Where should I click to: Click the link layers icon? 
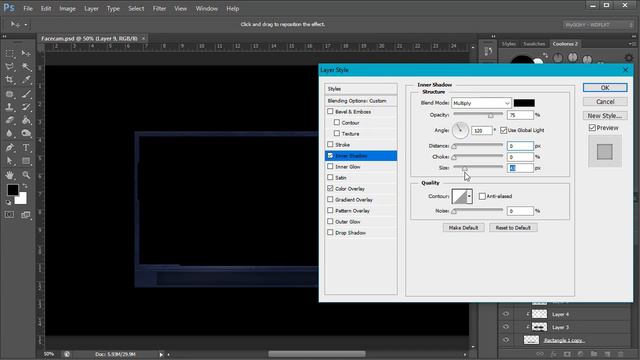540,354
